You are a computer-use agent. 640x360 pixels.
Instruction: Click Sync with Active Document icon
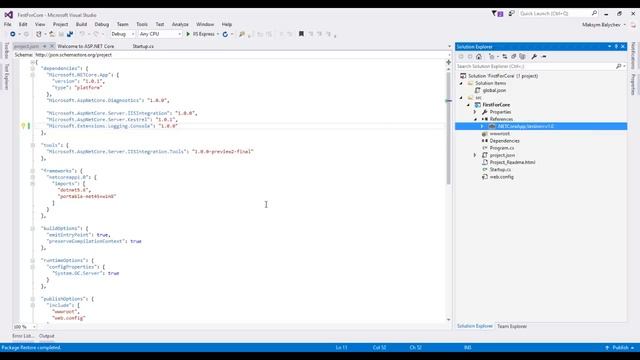(505, 56)
